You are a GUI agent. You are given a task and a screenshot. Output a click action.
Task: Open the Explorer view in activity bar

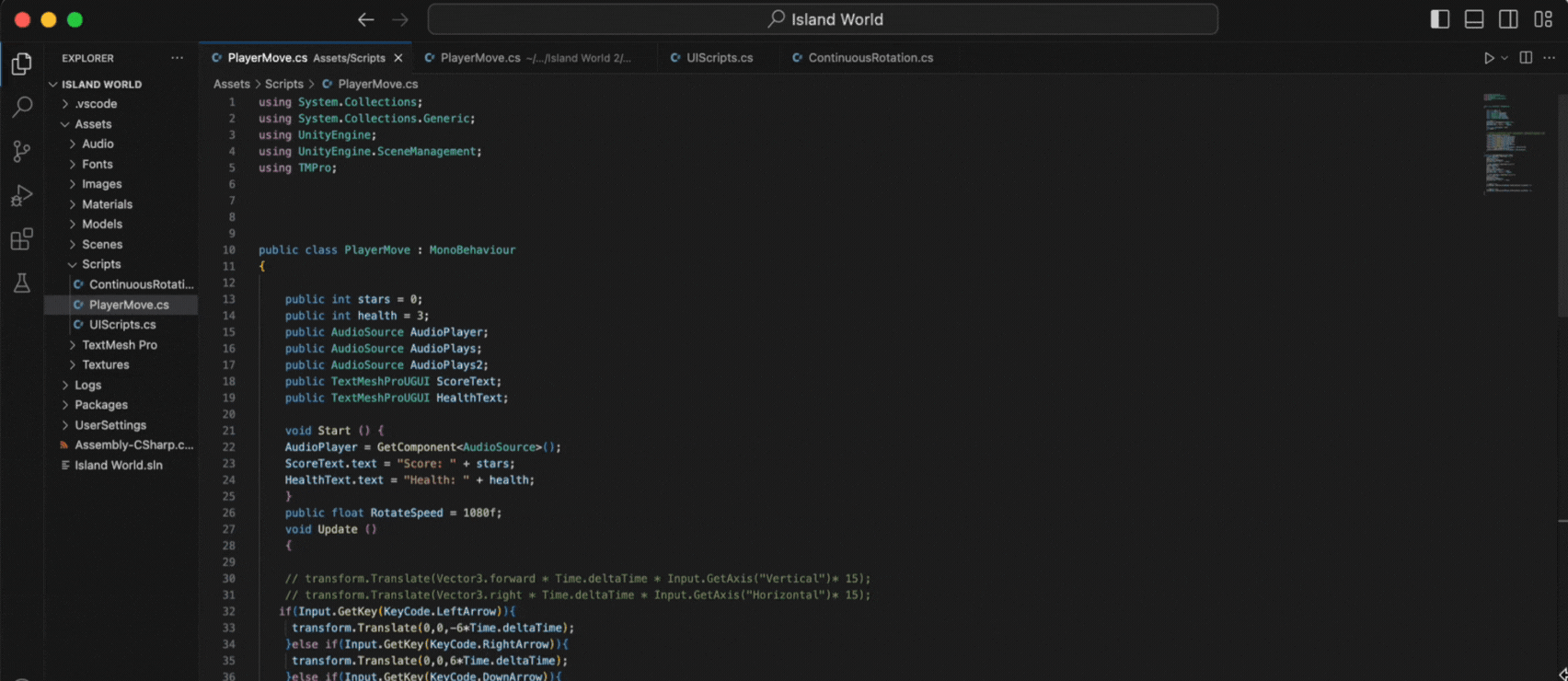pos(21,63)
